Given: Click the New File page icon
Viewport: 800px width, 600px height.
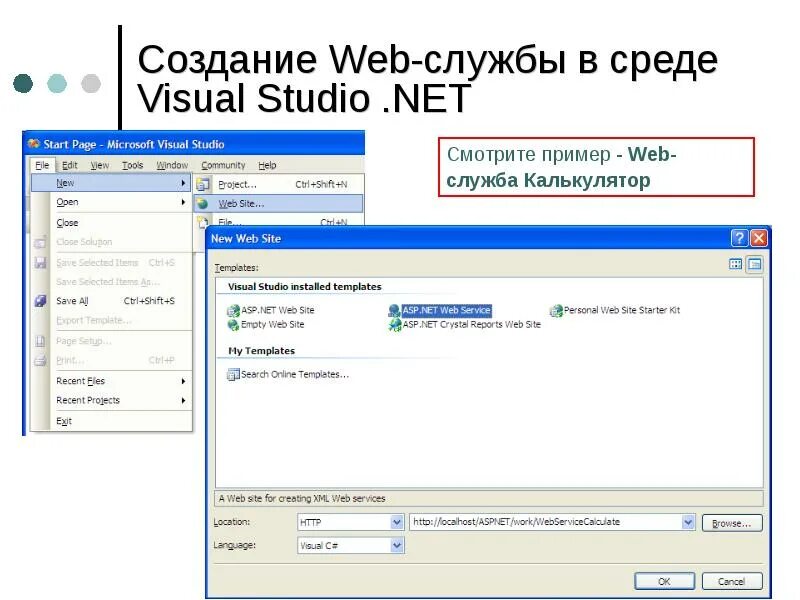Looking at the screenshot, I should 203,221.
